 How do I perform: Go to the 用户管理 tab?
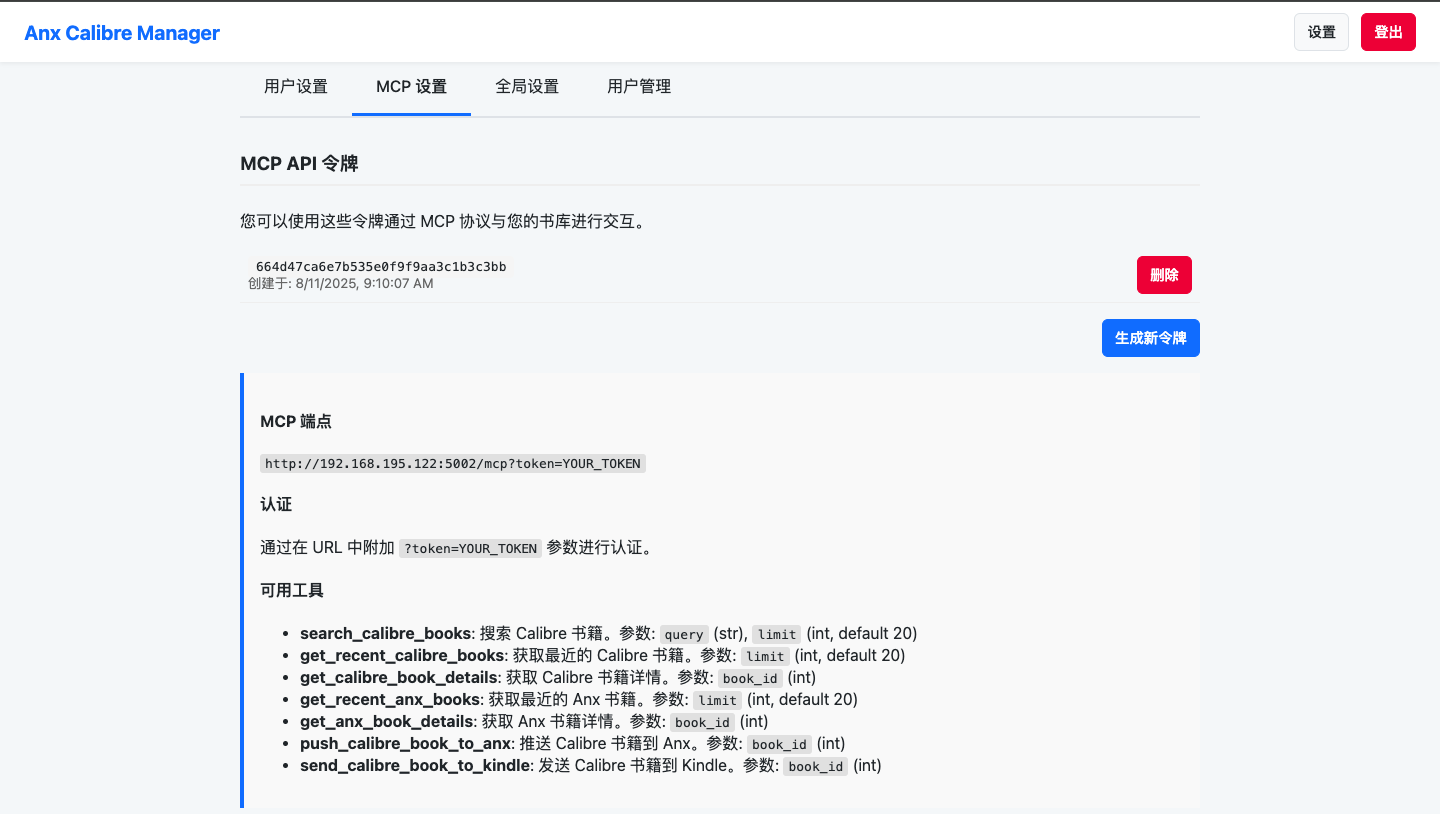tap(639, 87)
